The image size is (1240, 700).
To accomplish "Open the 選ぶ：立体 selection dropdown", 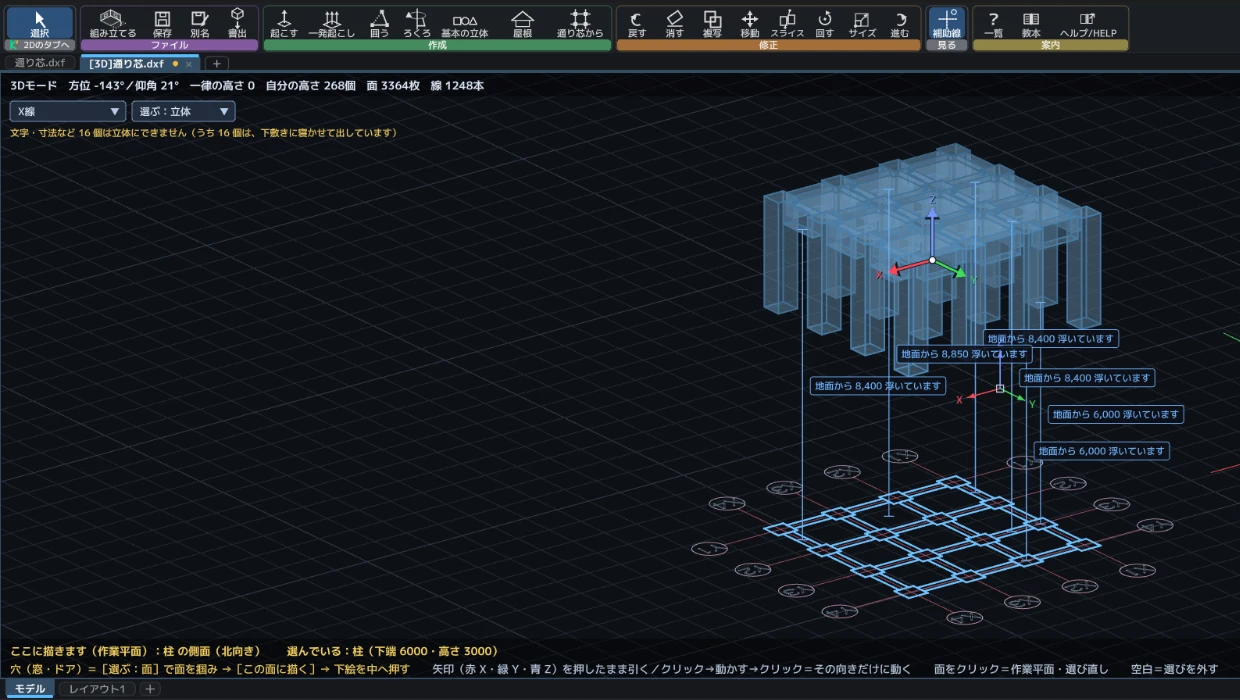I will click(183, 111).
